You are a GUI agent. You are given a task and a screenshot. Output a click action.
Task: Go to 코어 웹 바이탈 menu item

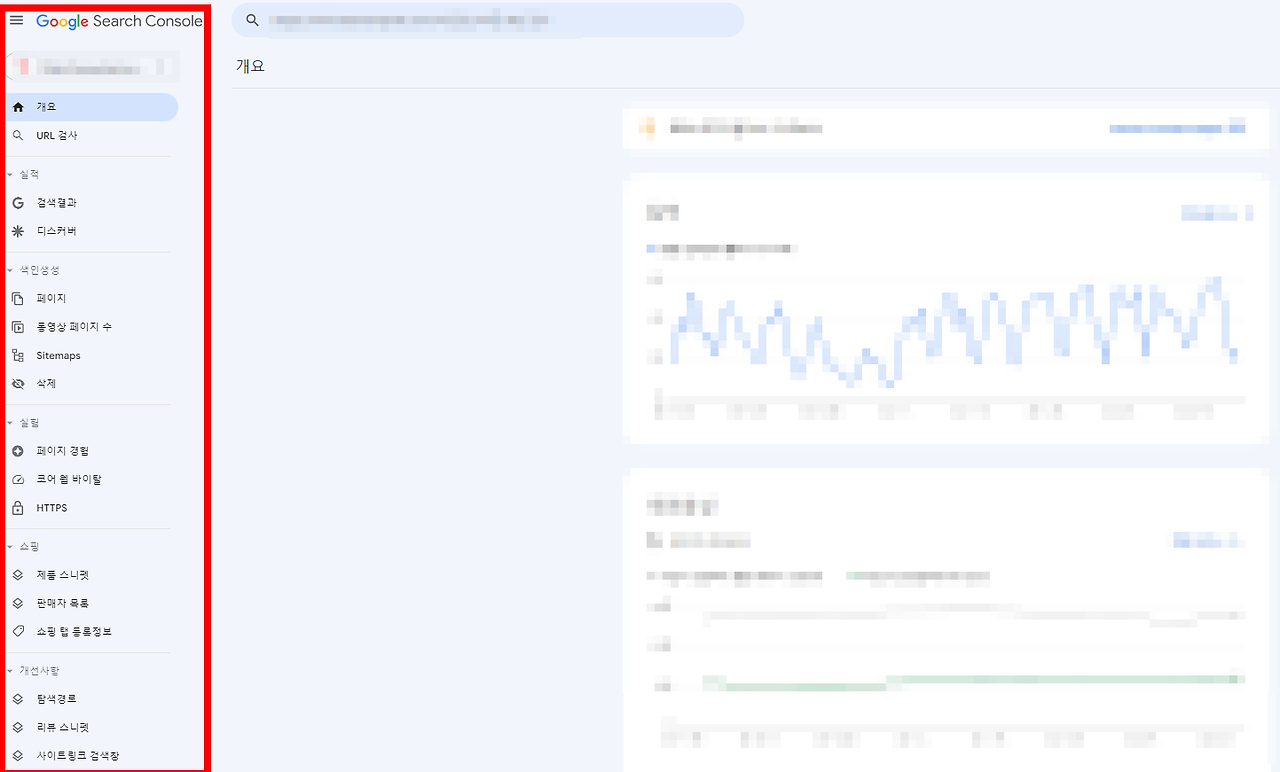tap(92, 480)
